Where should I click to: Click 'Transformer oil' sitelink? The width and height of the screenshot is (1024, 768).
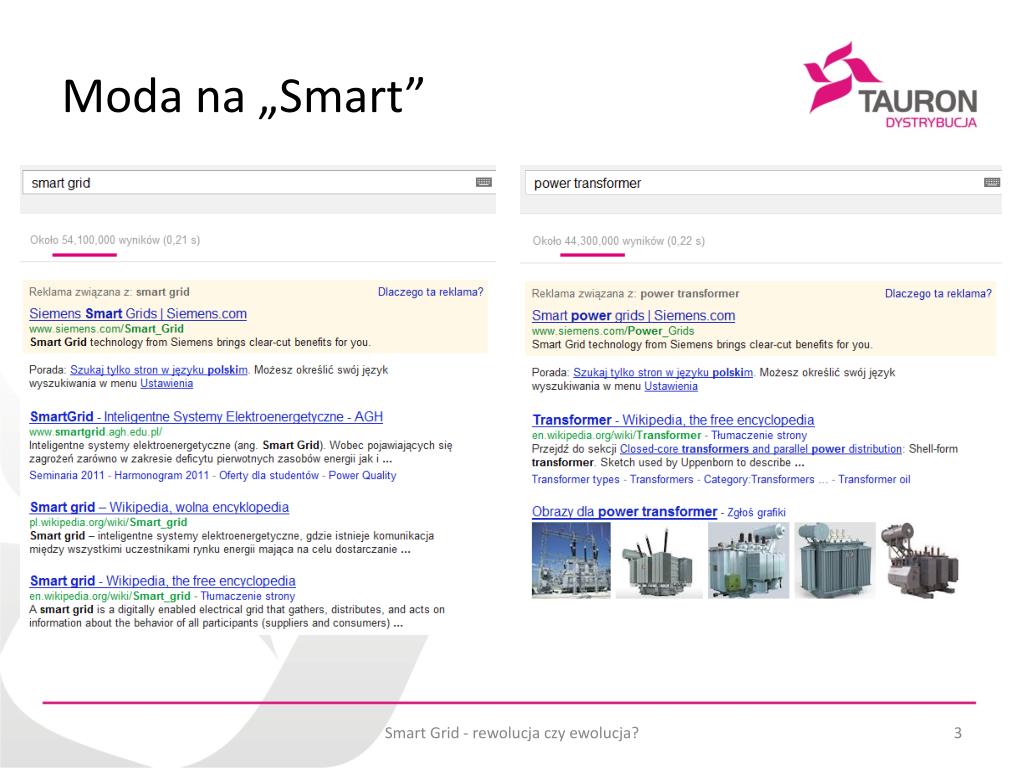click(874, 479)
